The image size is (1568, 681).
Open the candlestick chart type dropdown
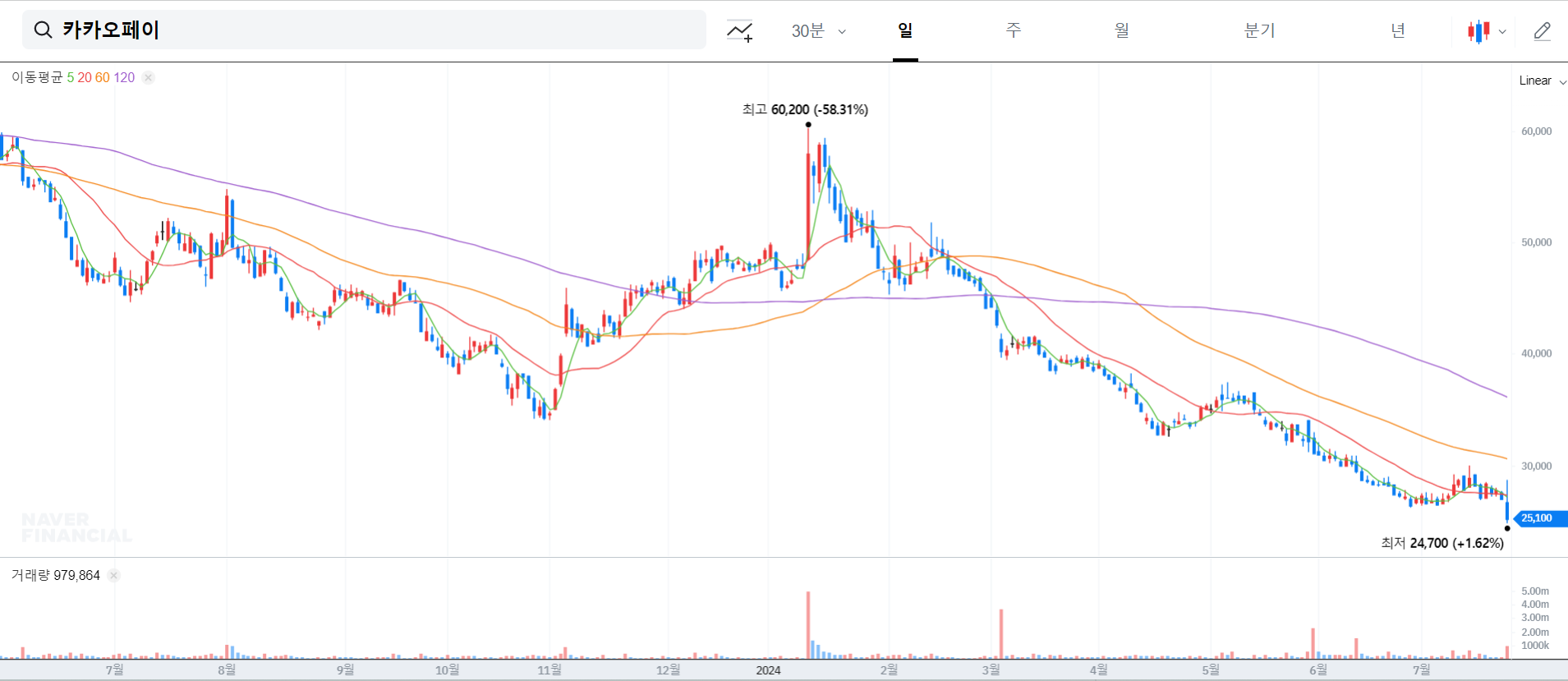[1487, 31]
